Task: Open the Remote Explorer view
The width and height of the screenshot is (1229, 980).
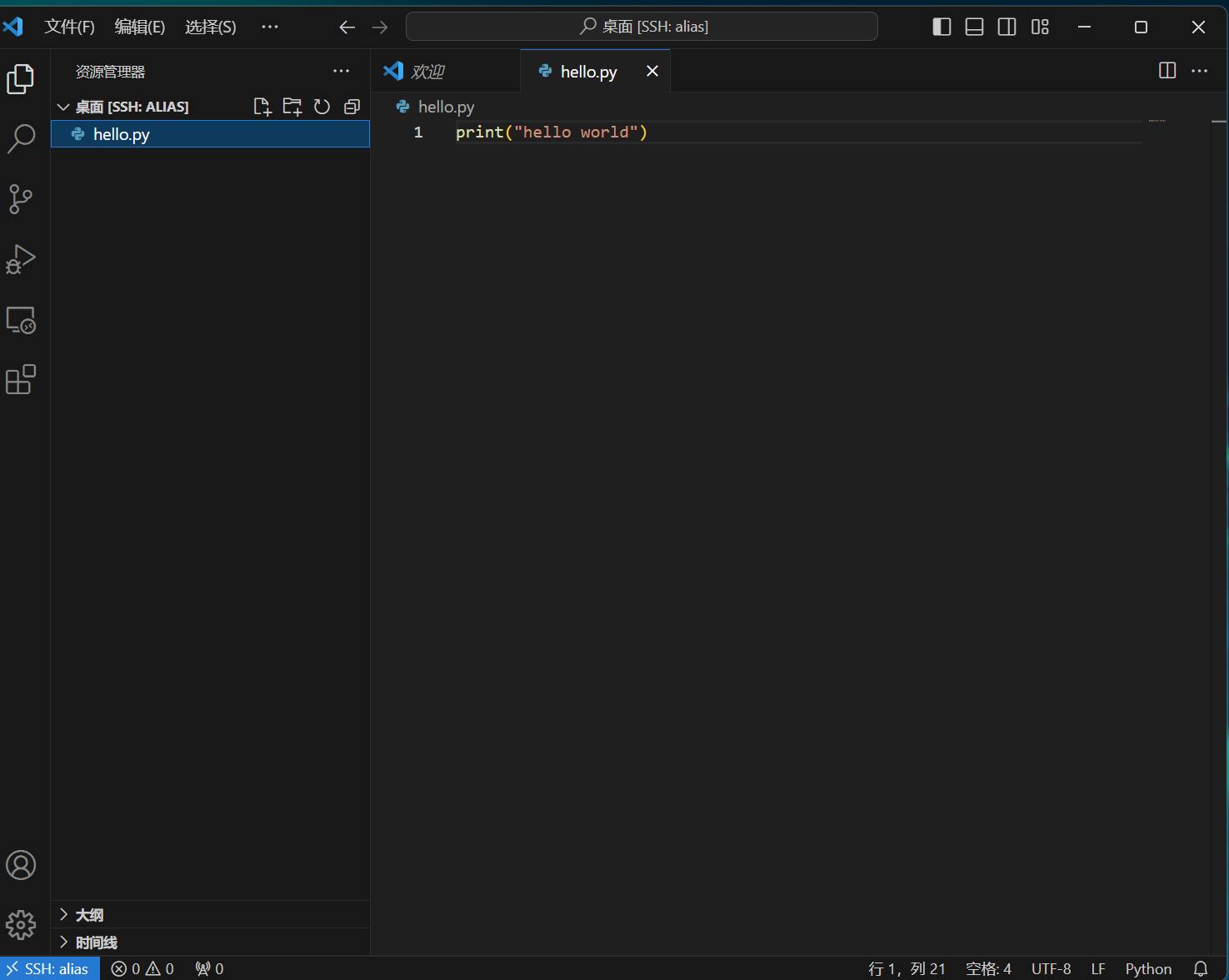Action: [21, 320]
